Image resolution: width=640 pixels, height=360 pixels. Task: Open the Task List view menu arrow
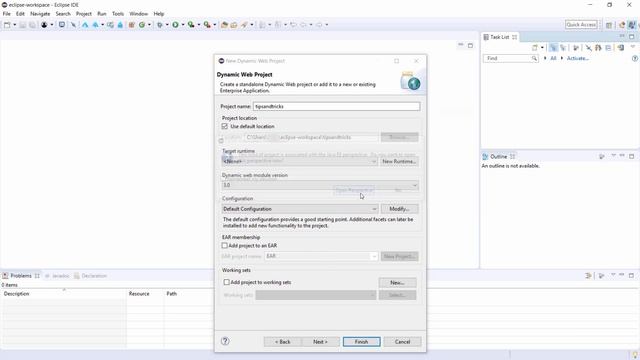click(633, 47)
